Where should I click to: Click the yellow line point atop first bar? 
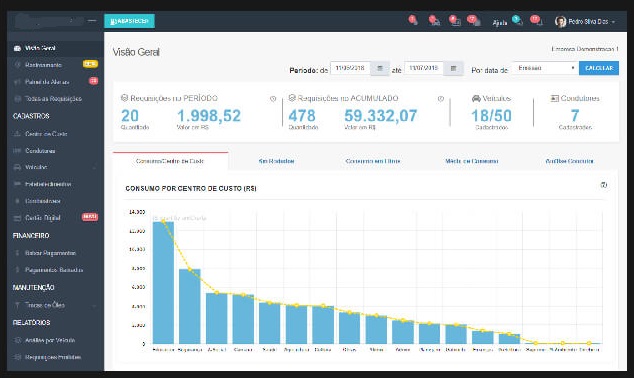tap(163, 222)
